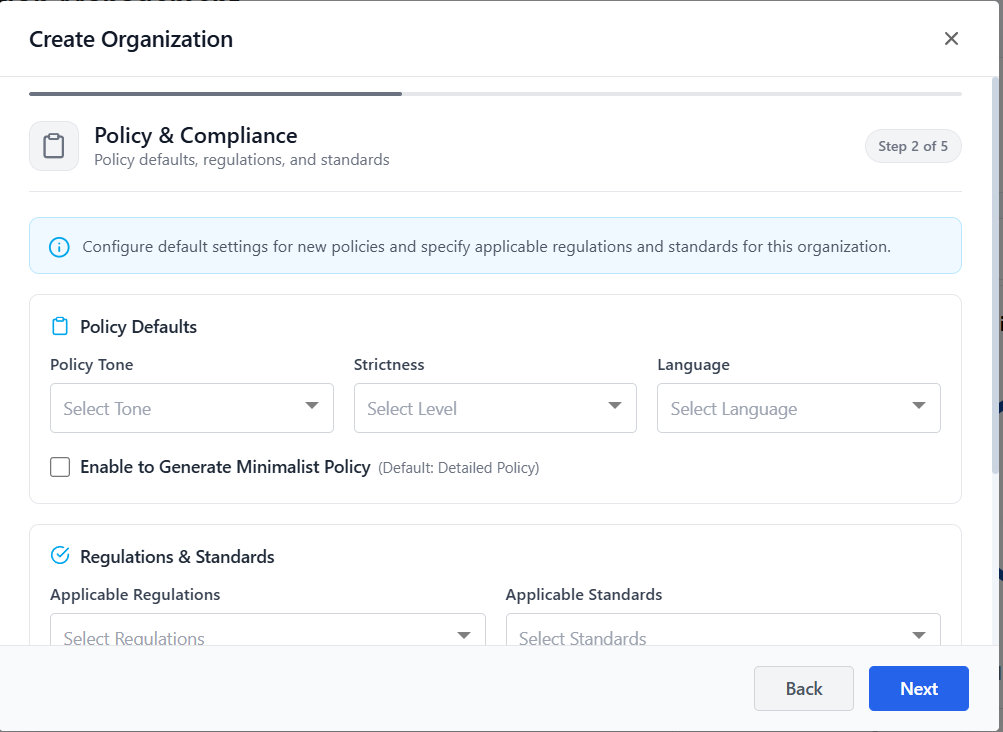
Task: Expand the Applicable Standards dropdown
Action: coord(723,630)
